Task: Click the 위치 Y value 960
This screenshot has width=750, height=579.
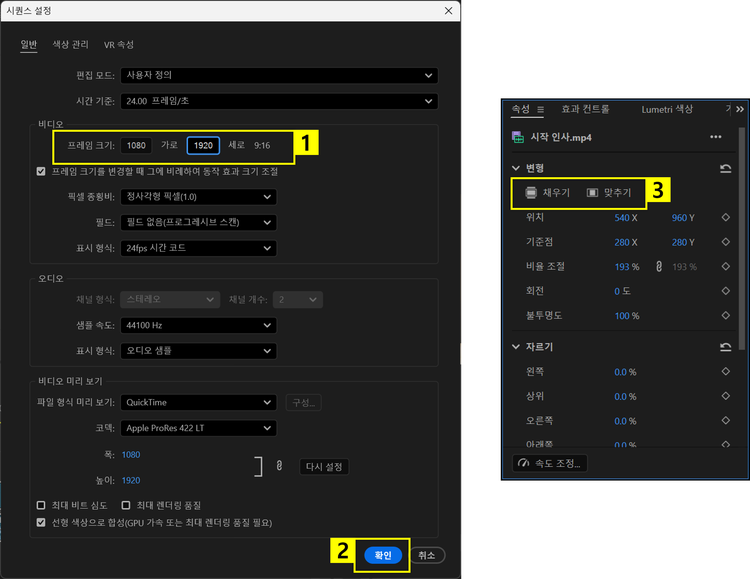Action: 679,218
